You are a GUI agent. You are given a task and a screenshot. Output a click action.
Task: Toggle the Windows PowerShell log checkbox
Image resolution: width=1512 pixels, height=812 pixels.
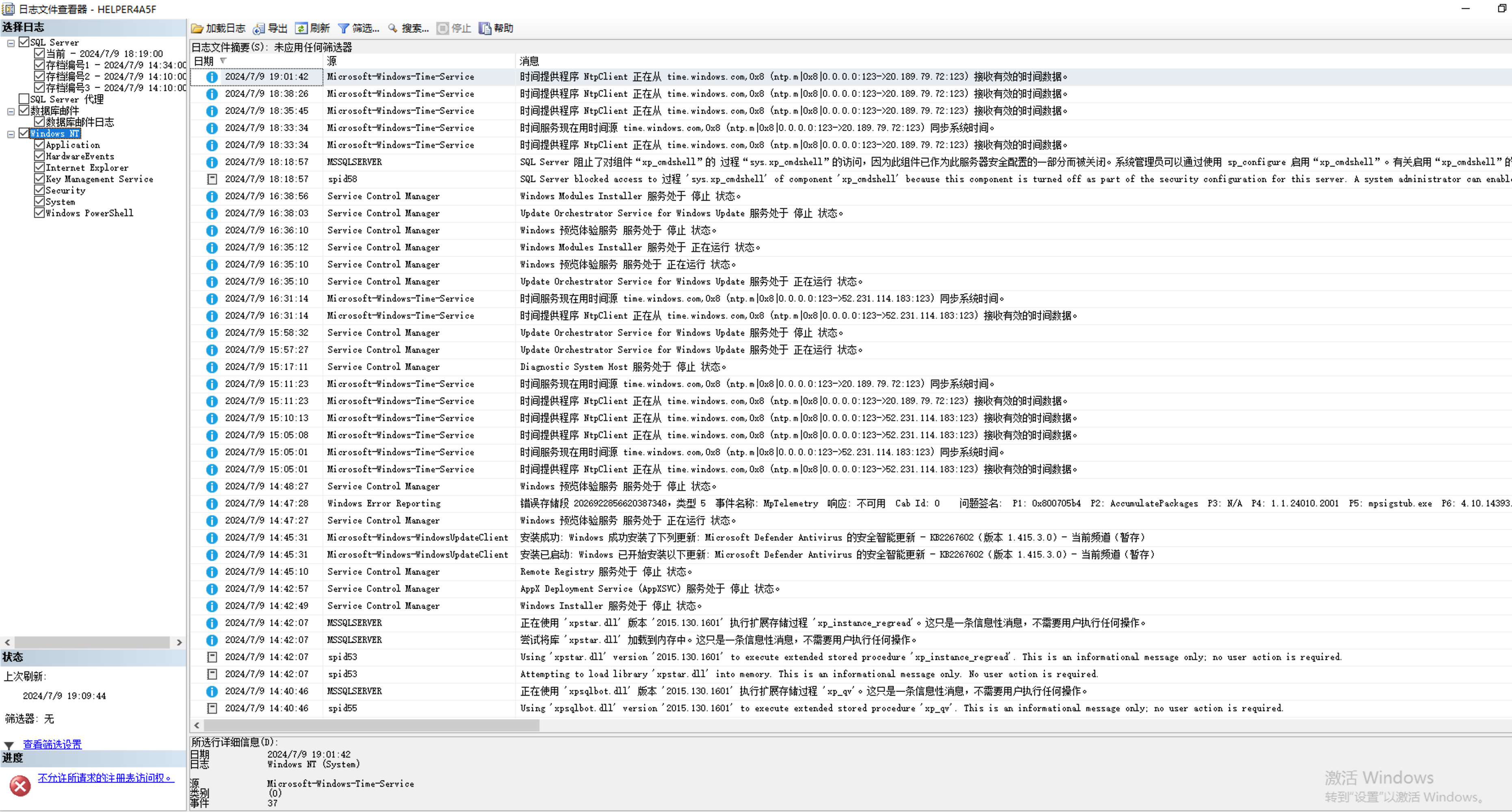click(39, 213)
